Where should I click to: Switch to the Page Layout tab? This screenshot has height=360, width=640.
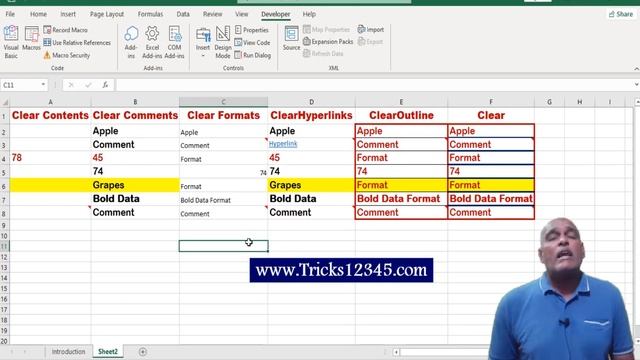(107, 14)
